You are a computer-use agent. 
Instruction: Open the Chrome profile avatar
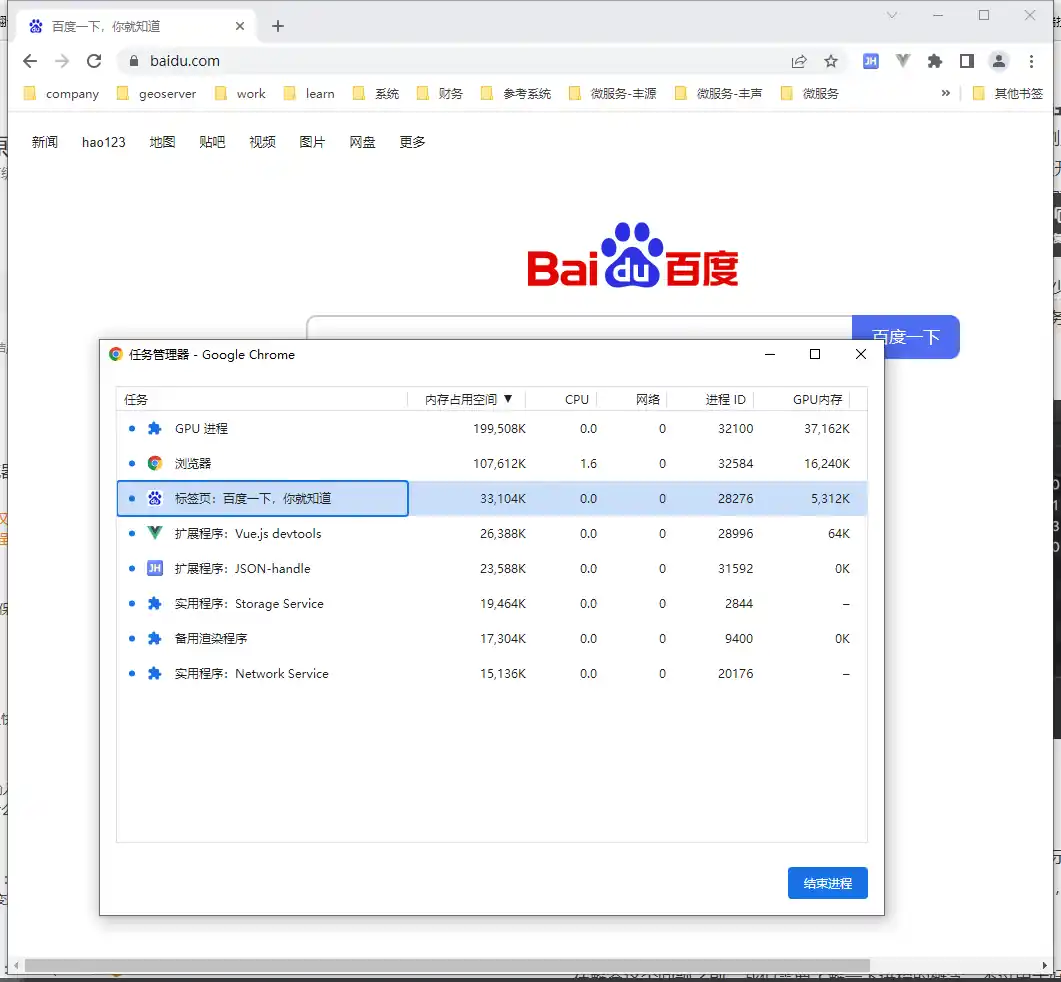click(999, 61)
